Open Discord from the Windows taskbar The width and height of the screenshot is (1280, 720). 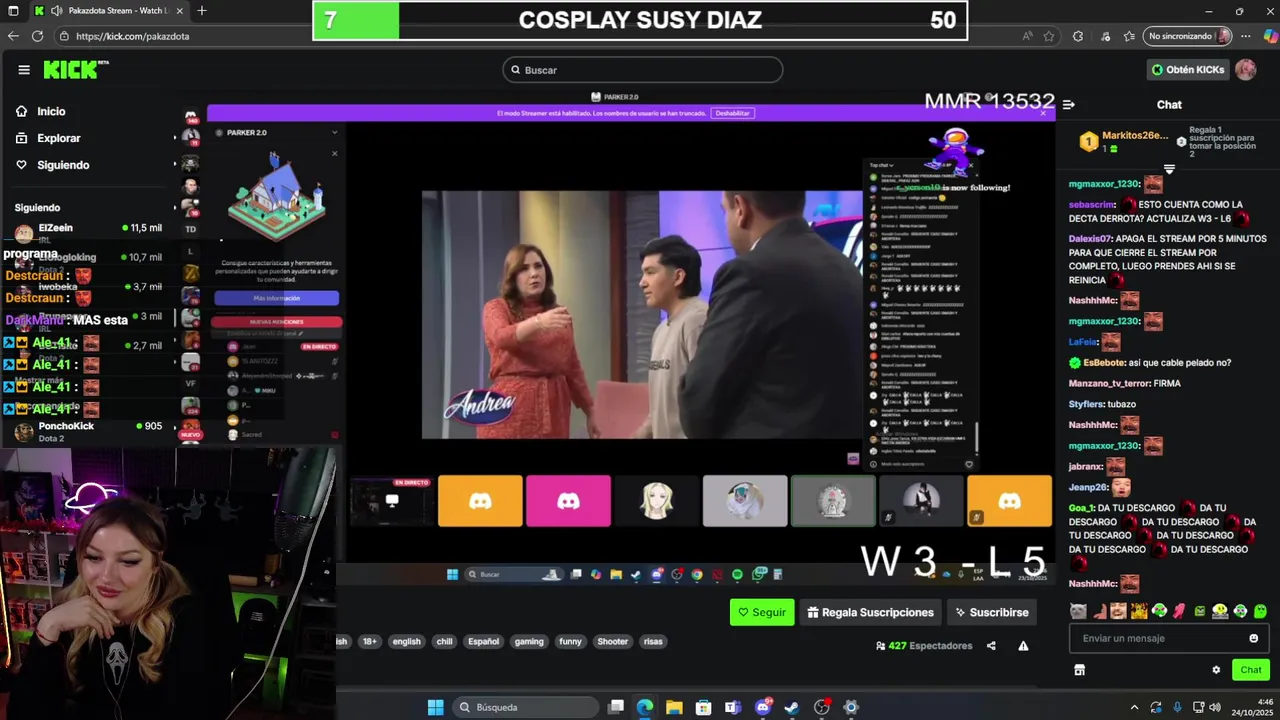tap(763, 707)
